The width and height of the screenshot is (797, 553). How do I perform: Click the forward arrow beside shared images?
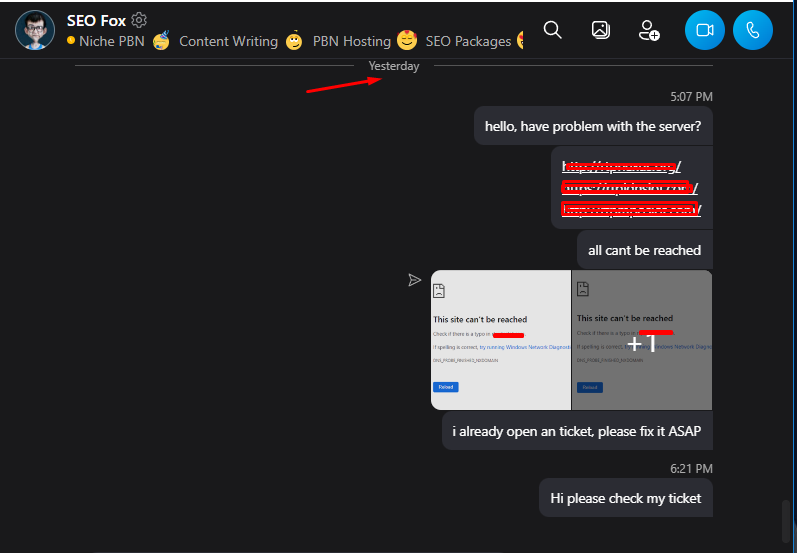click(x=415, y=280)
